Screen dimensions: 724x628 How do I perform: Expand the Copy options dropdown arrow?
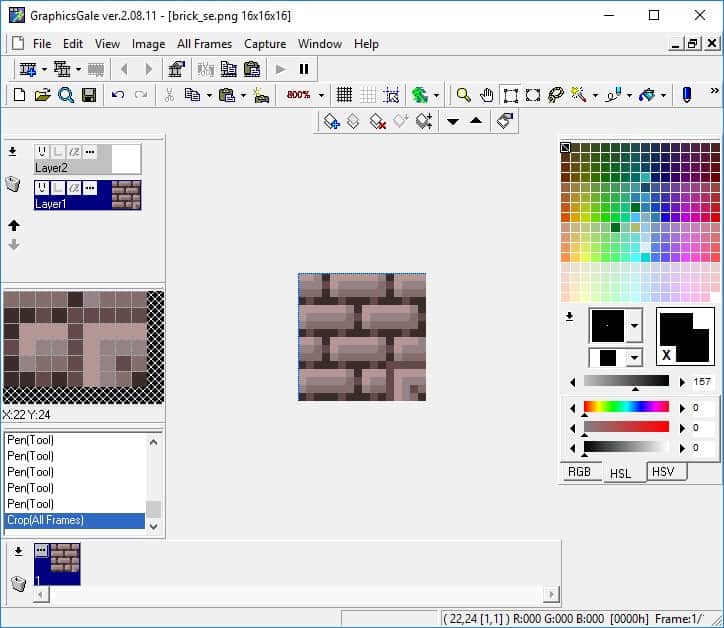[209, 96]
